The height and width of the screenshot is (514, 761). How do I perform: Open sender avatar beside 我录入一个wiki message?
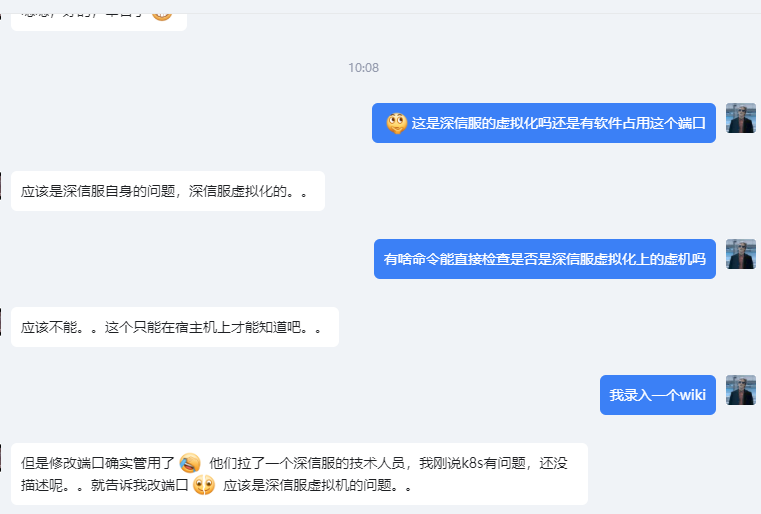pos(740,391)
